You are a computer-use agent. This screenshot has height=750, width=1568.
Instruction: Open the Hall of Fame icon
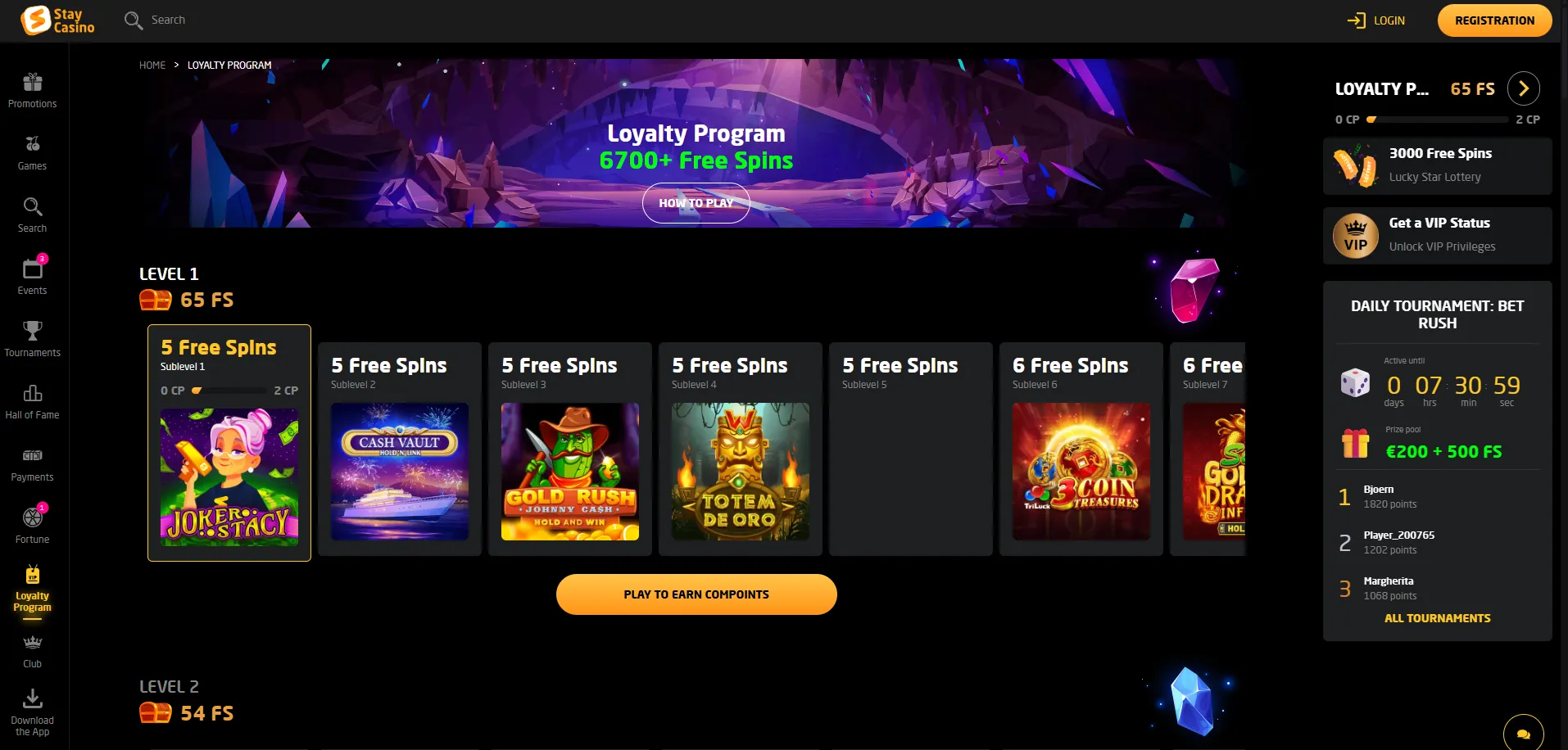(33, 393)
